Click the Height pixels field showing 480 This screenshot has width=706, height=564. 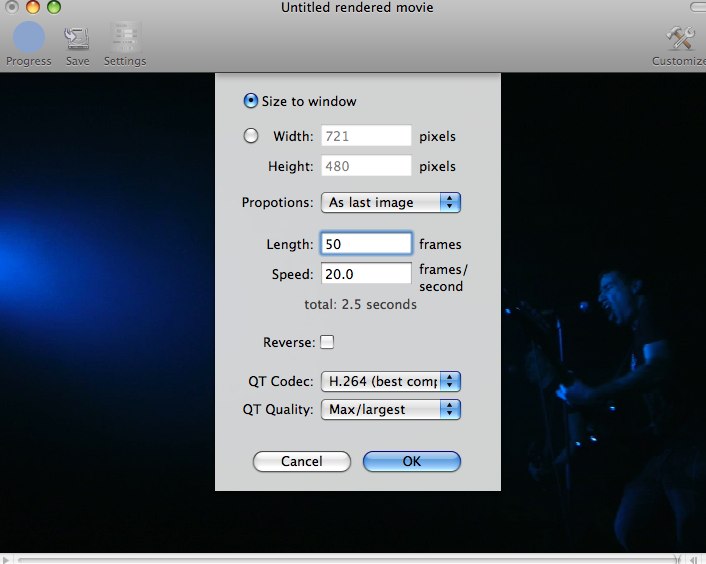coord(366,166)
